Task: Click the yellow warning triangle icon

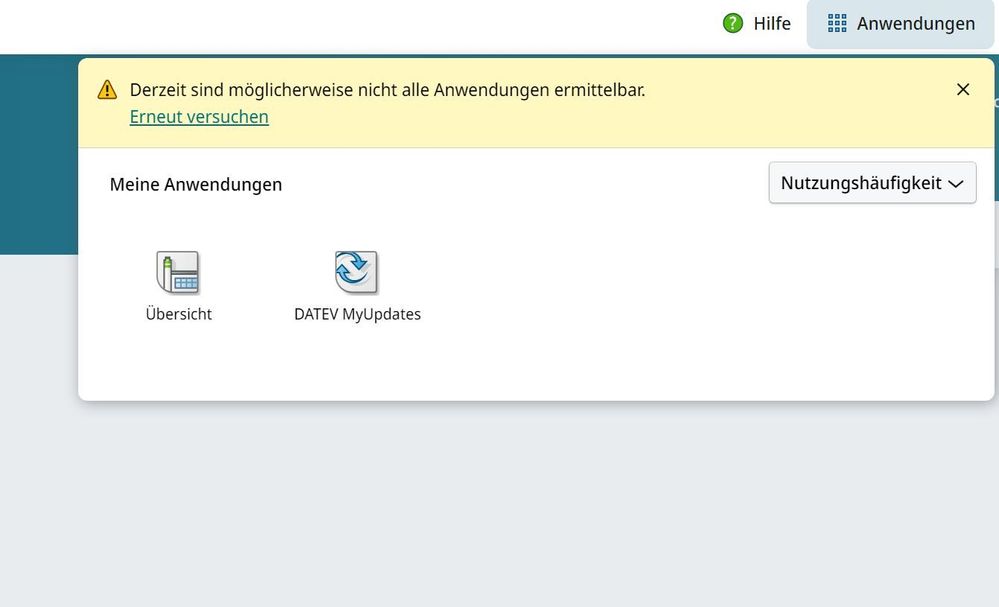Action: pos(107,90)
